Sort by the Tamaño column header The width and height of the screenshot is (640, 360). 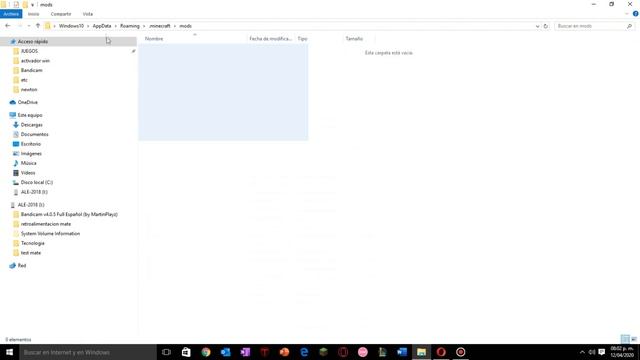tap(354, 39)
